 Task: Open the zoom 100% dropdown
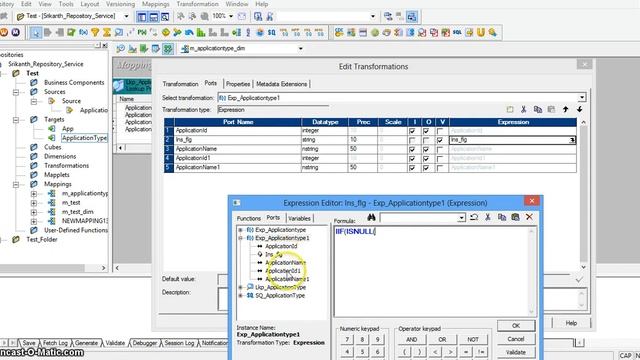231,16
